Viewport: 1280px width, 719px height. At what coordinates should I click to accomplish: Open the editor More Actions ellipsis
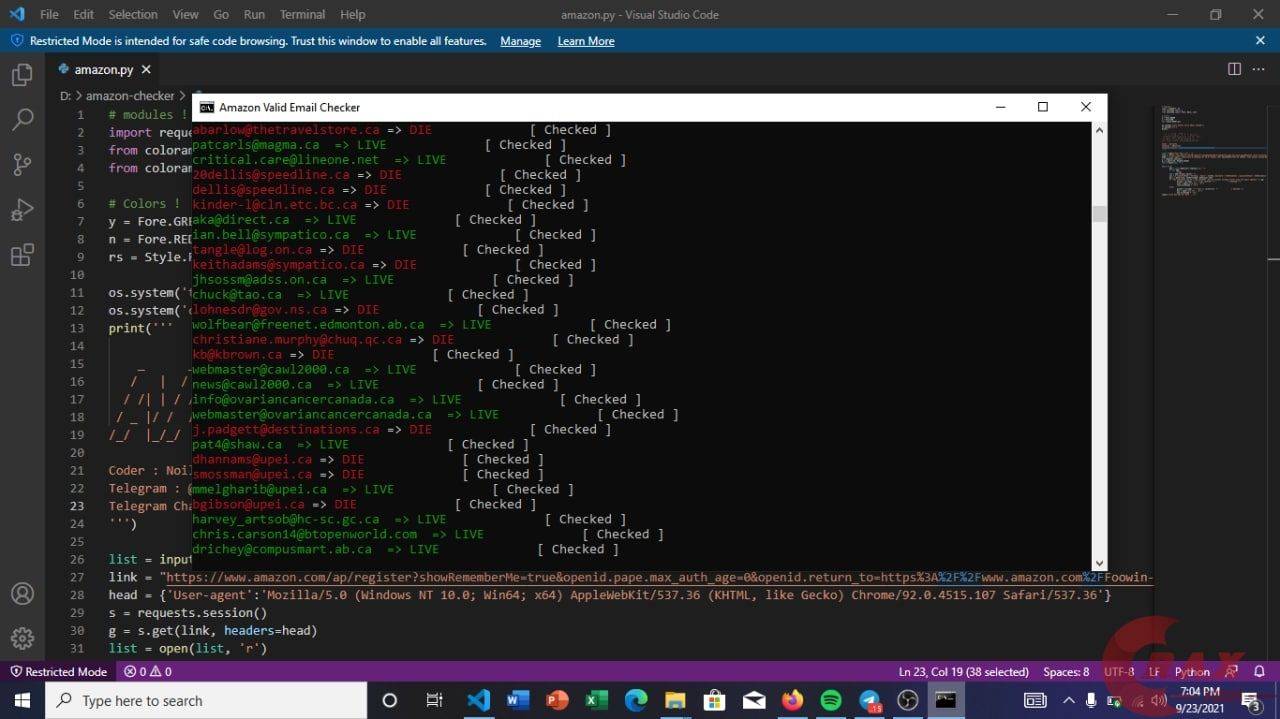[1259, 69]
